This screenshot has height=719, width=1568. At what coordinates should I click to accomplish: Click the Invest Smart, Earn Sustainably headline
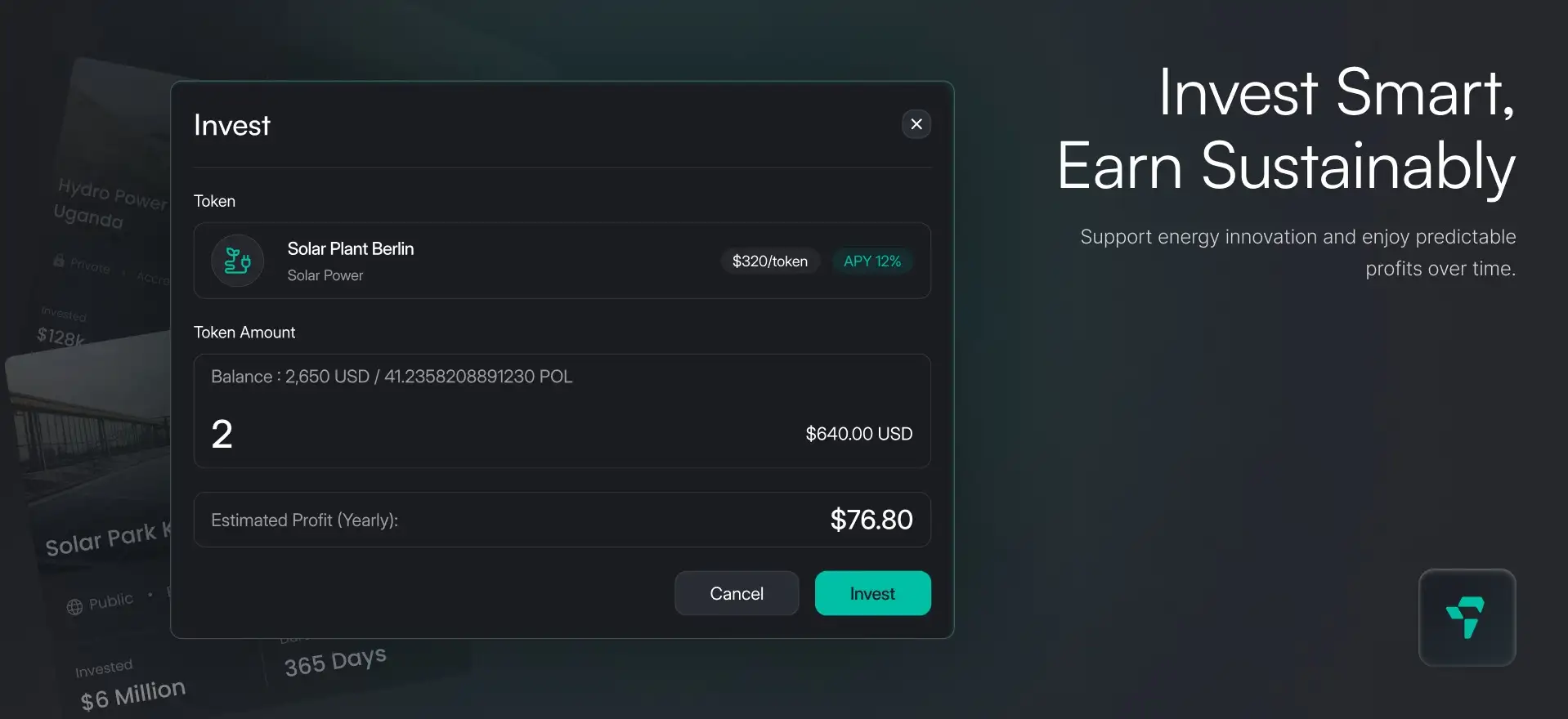[x=1287, y=129]
